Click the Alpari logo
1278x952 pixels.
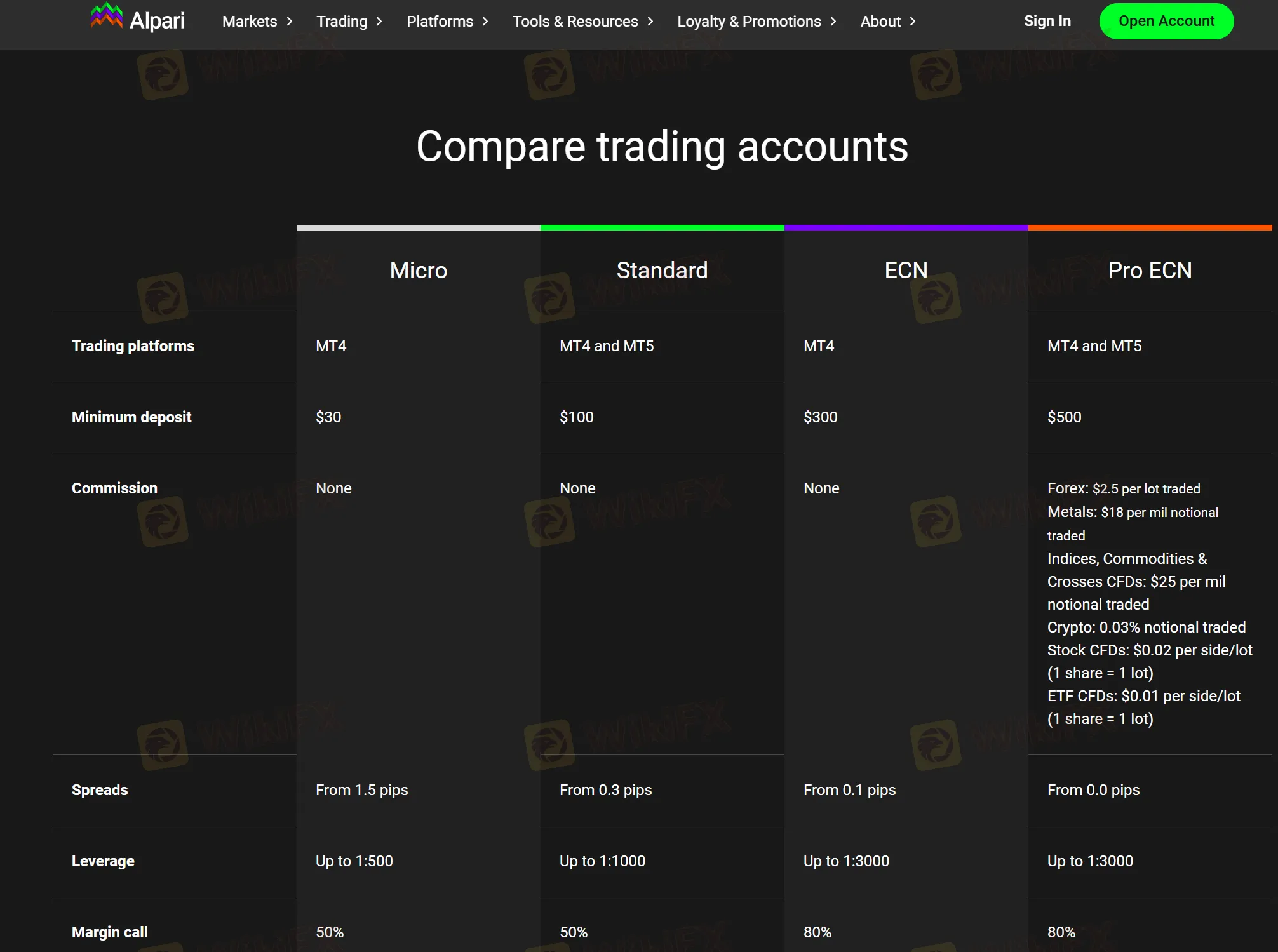pyautogui.click(x=137, y=20)
